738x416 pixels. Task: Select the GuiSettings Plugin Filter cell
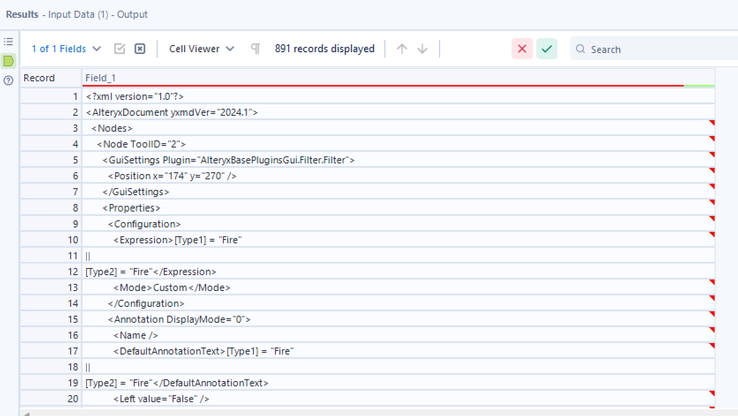[398, 160]
